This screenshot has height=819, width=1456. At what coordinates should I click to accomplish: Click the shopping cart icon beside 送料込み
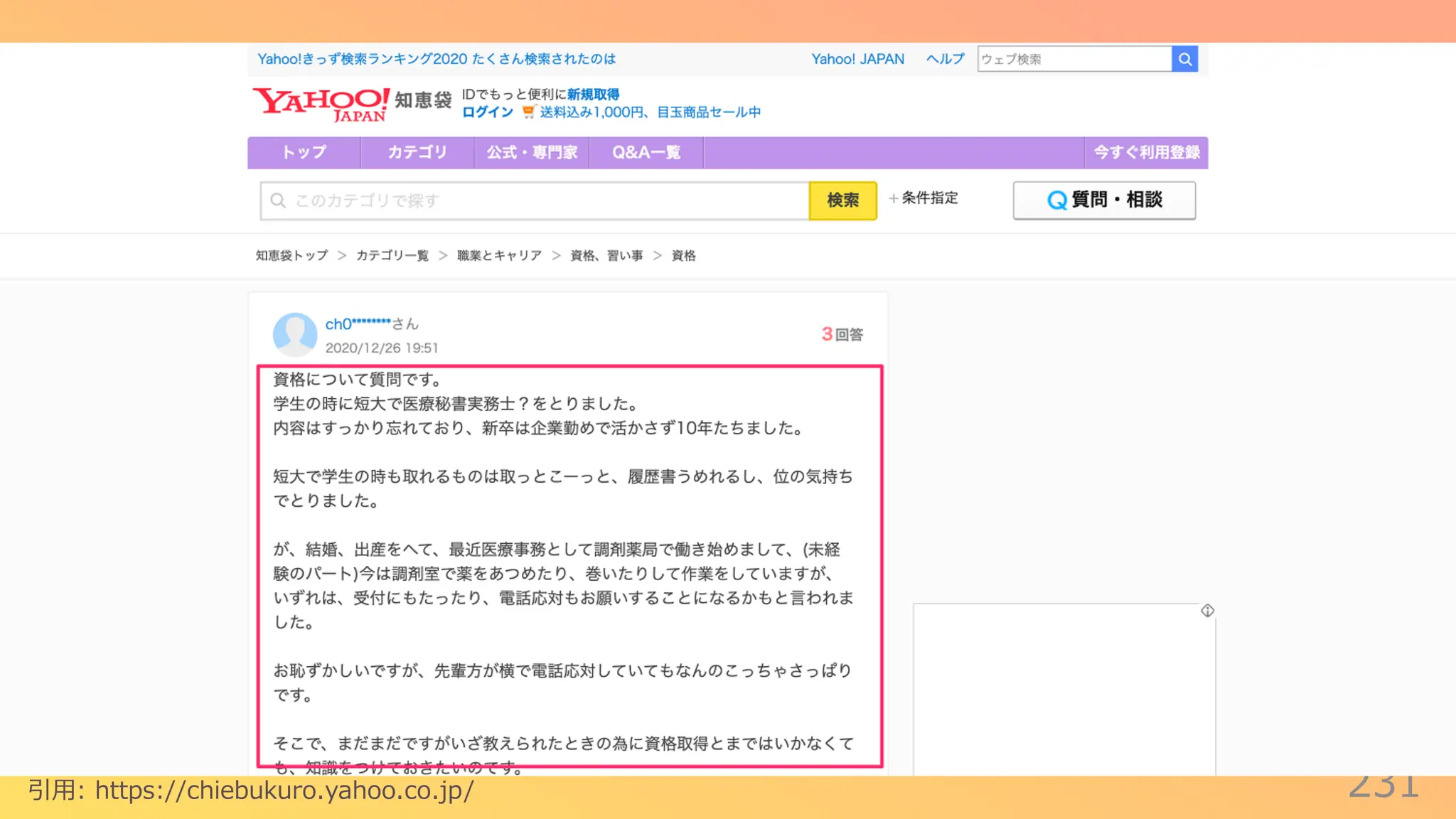pos(528,112)
